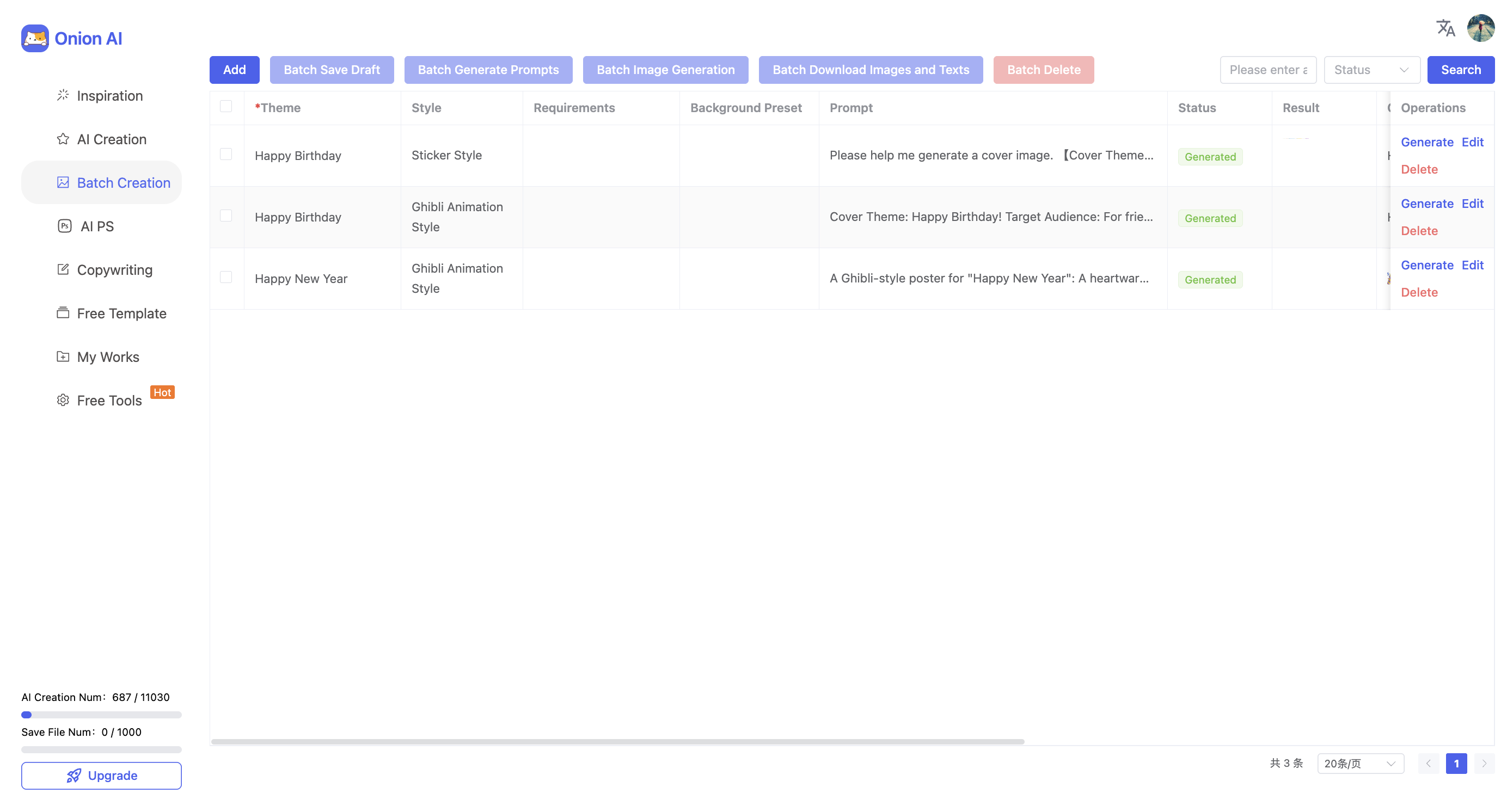Open the user avatar profile picture
This screenshot has height=812, width=1507.
(x=1480, y=27)
